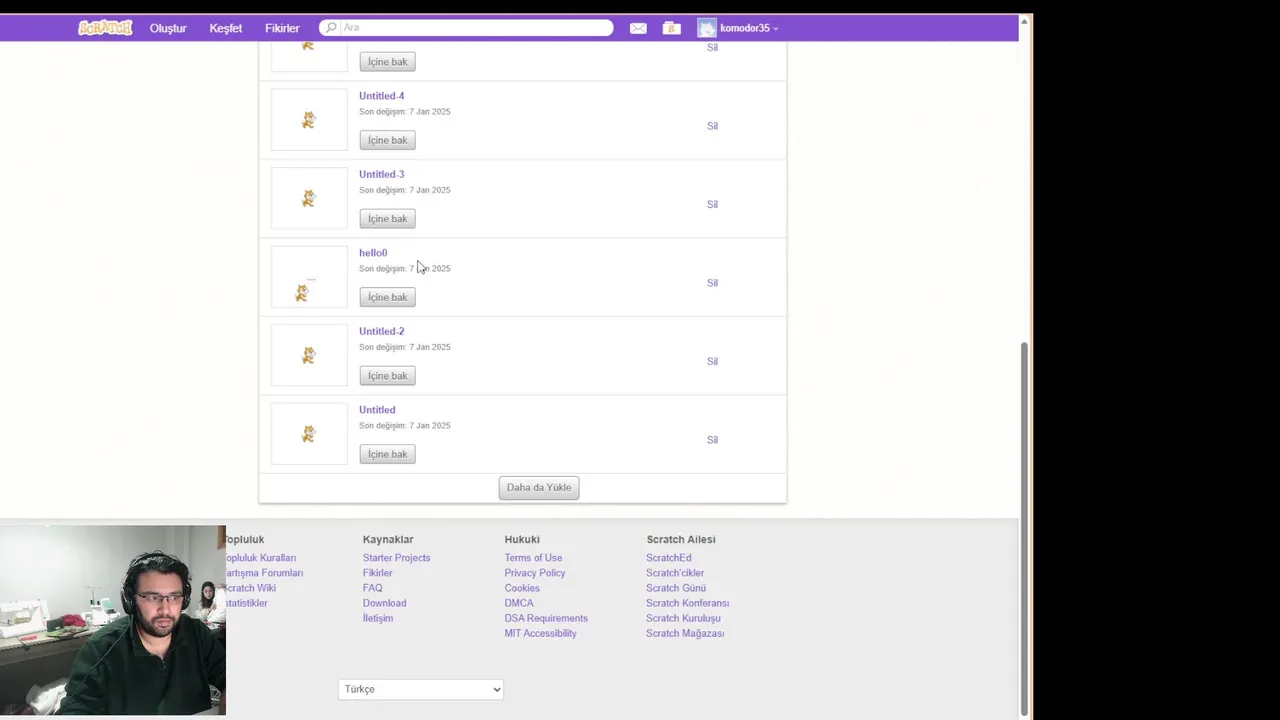The width and height of the screenshot is (1280, 720).
Task: Open the İletişim footer link
Action: tap(378, 618)
